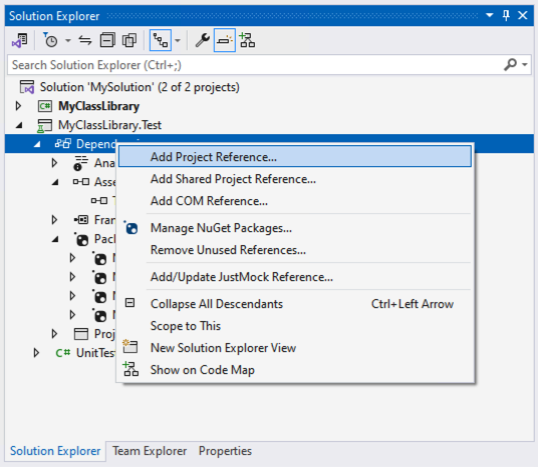Open Pending Changes Filter dropdown arrow
Screen dimensions: 538x467
[68, 40]
